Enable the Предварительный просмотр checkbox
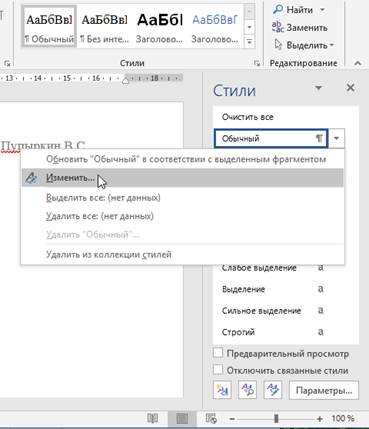Viewport: 369px width, 429px height. 218,353
